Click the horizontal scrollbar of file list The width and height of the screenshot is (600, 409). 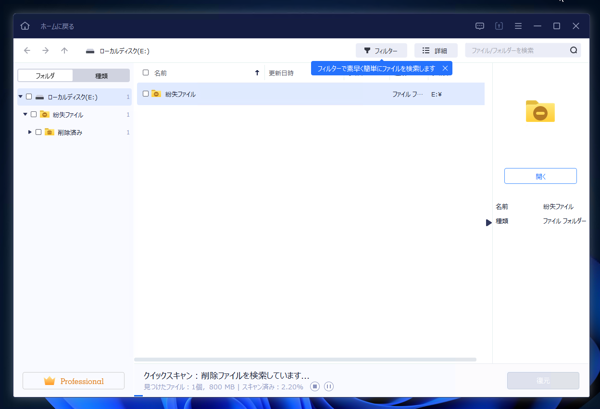[305, 360]
